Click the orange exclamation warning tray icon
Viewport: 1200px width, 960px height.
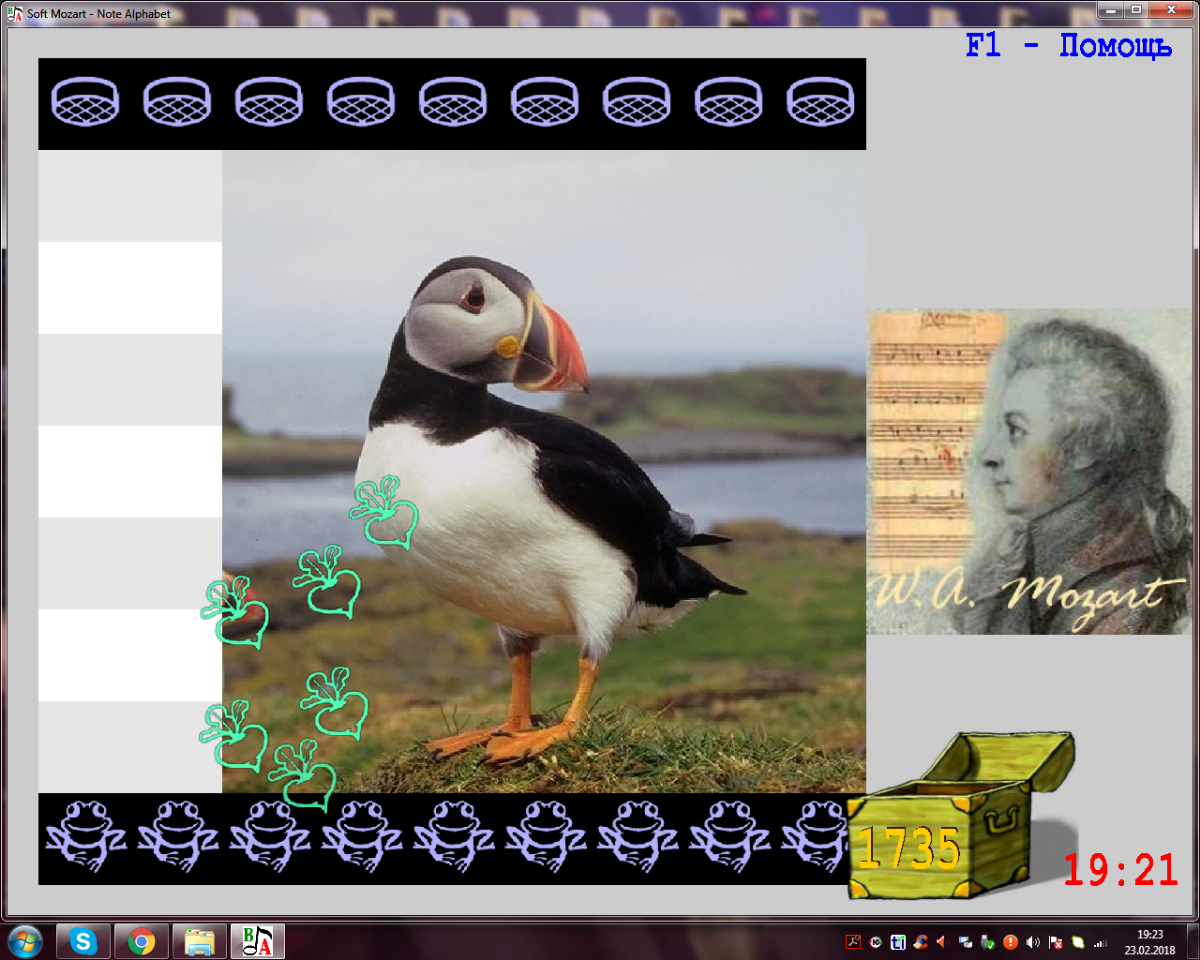(1010, 942)
